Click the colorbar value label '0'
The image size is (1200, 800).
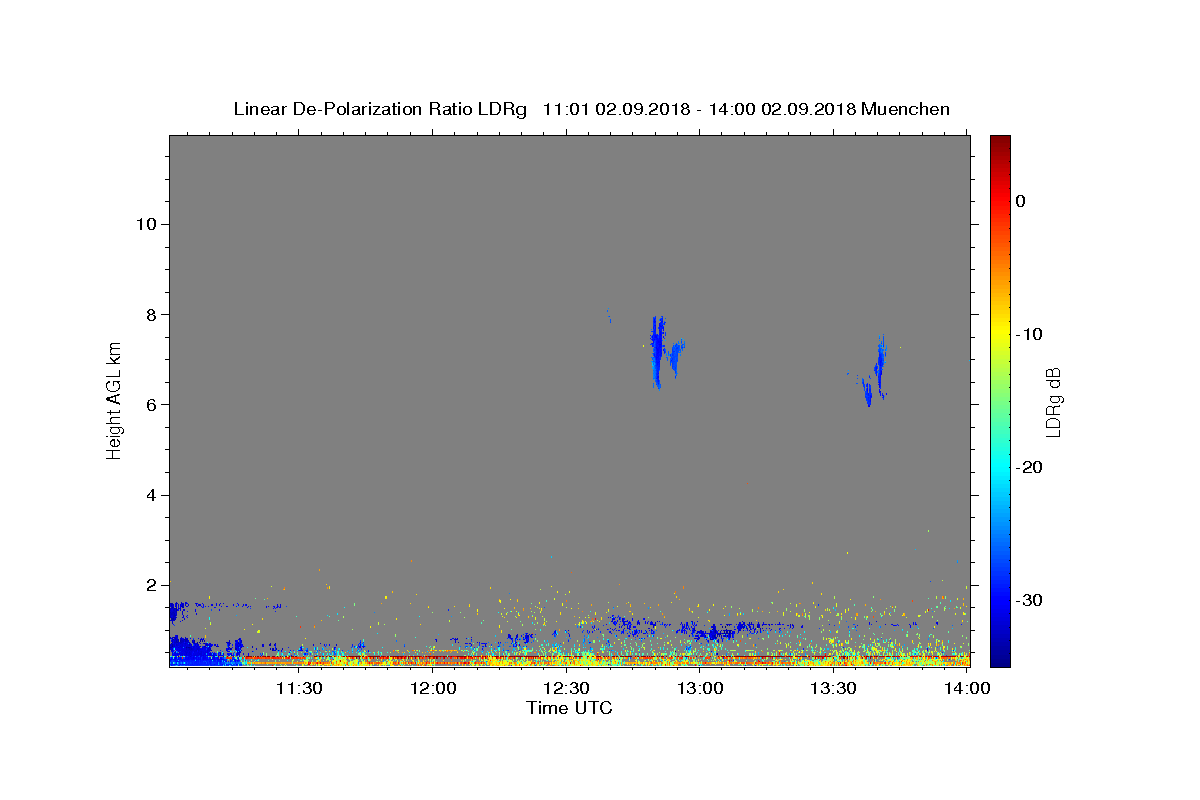coord(1020,201)
